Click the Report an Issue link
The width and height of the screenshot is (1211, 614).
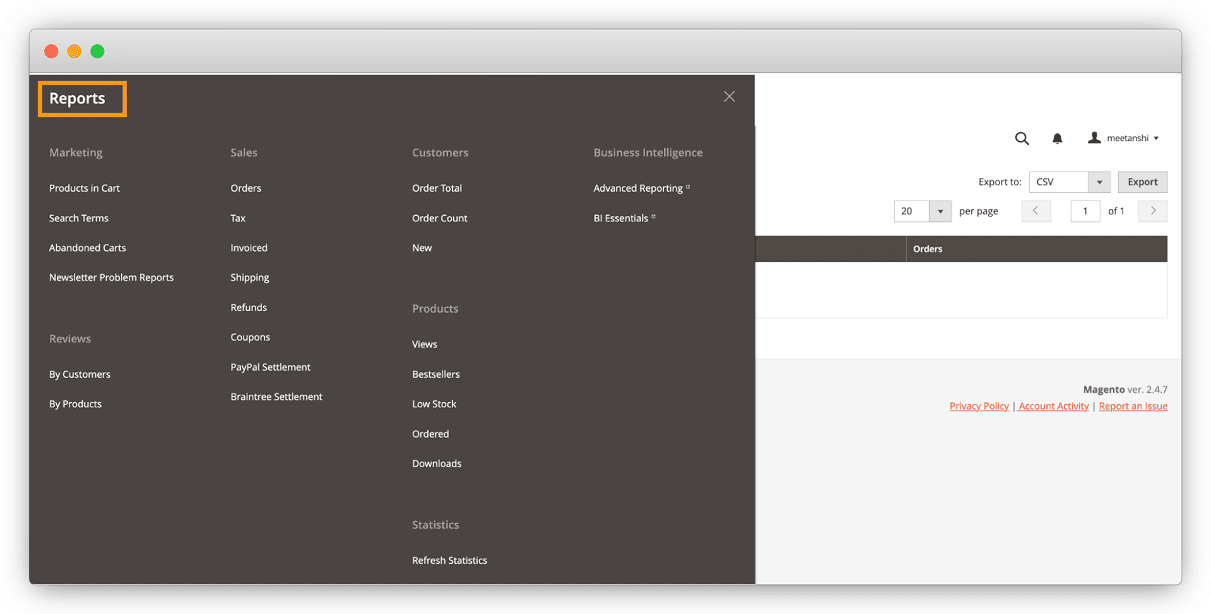click(x=1133, y=406)
